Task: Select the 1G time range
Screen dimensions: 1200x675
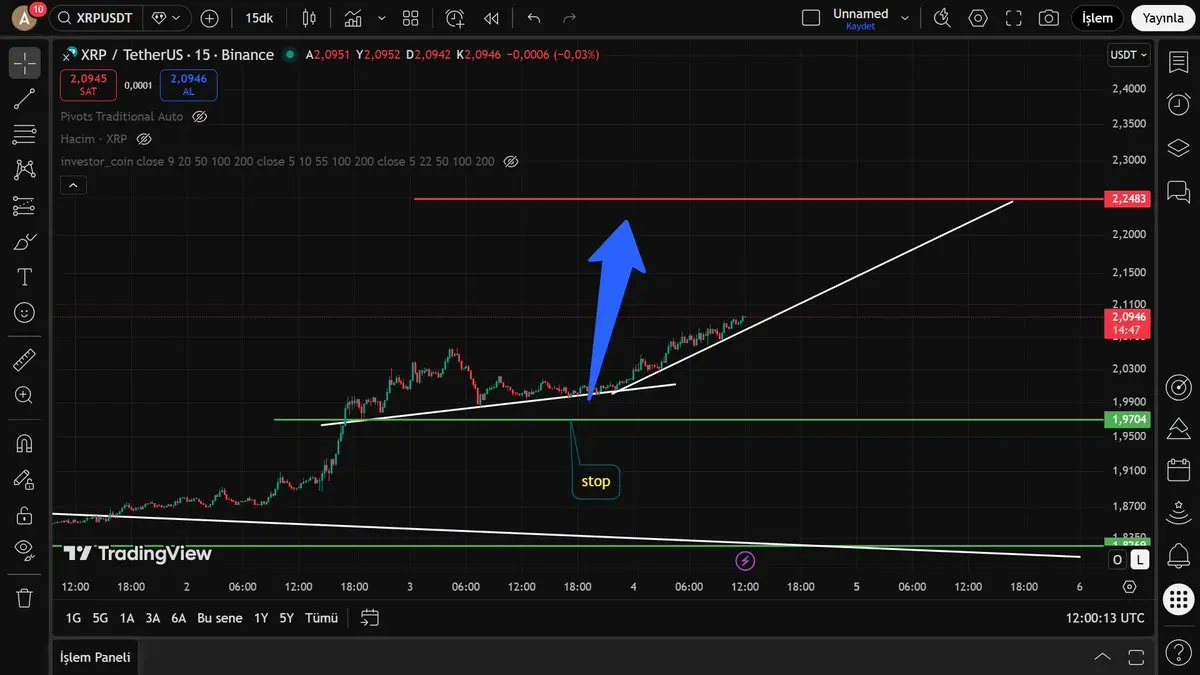Action: pos(73,618)
